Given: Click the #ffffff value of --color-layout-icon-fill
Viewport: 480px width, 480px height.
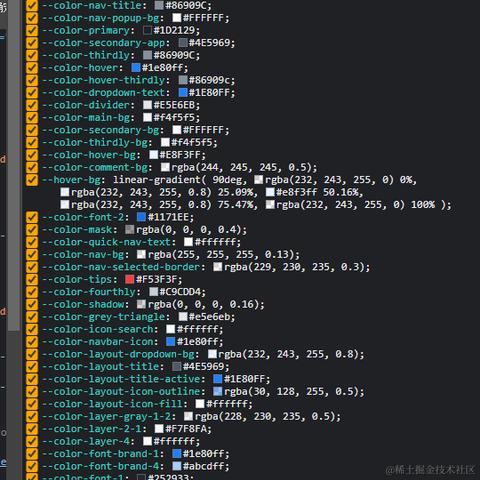Looking at the screenshot, I should (x=227, y=404).
